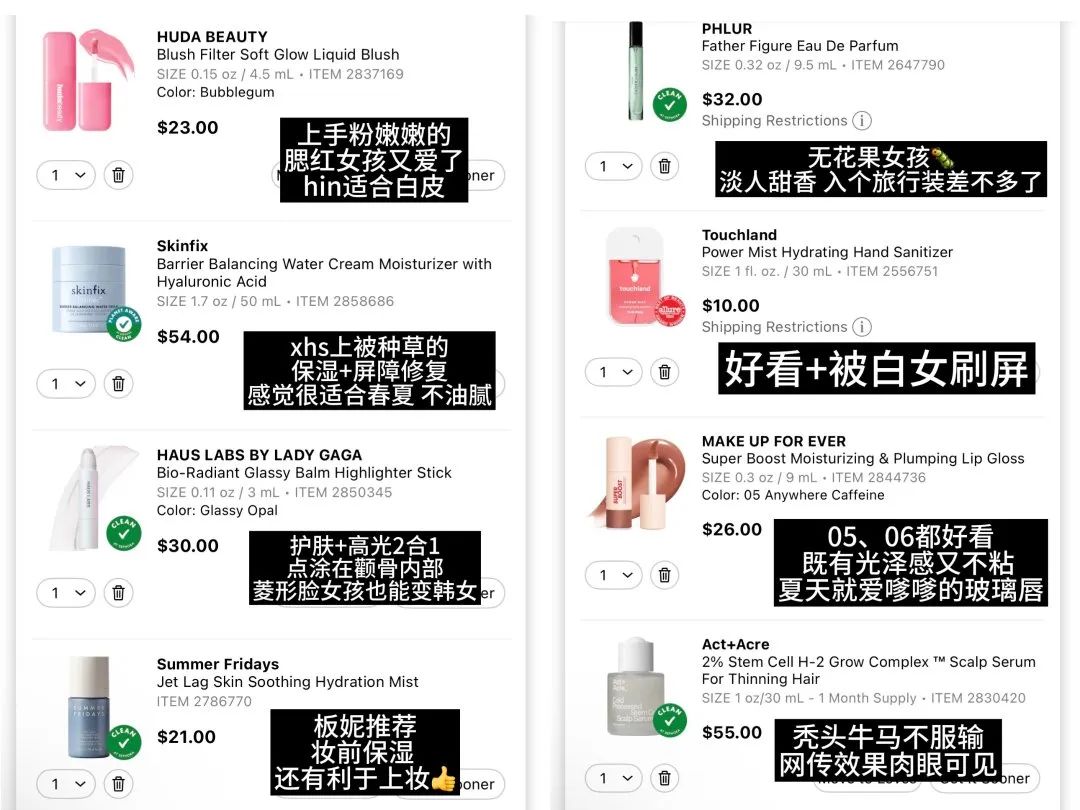Expand quantity dropdown for Touchland Power Mist

point(613,372)
